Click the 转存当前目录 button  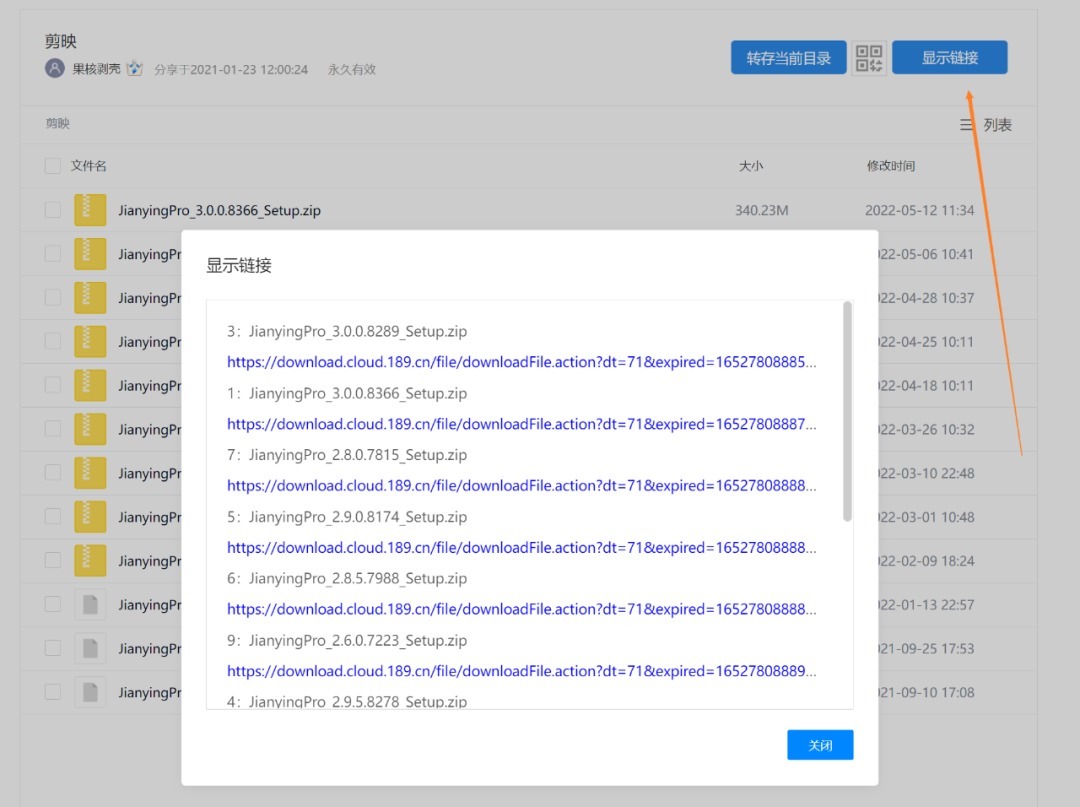[x=788, y=58]
